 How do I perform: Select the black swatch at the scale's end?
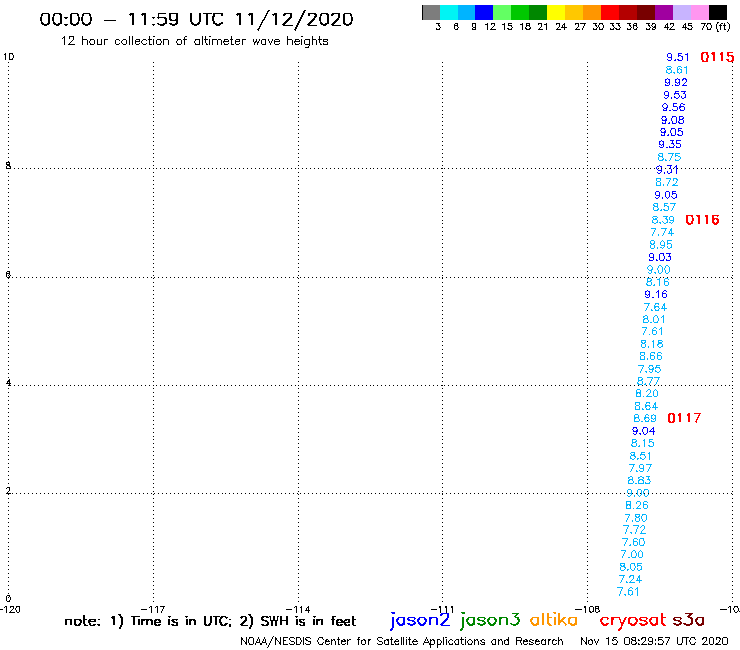coord(717,12)
